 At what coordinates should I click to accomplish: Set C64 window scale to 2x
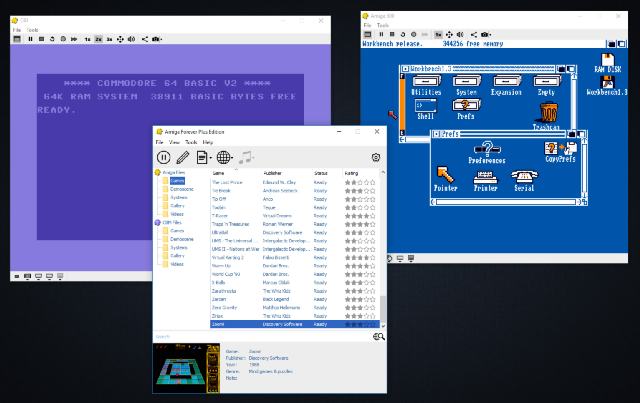click(x=98, y=39)
